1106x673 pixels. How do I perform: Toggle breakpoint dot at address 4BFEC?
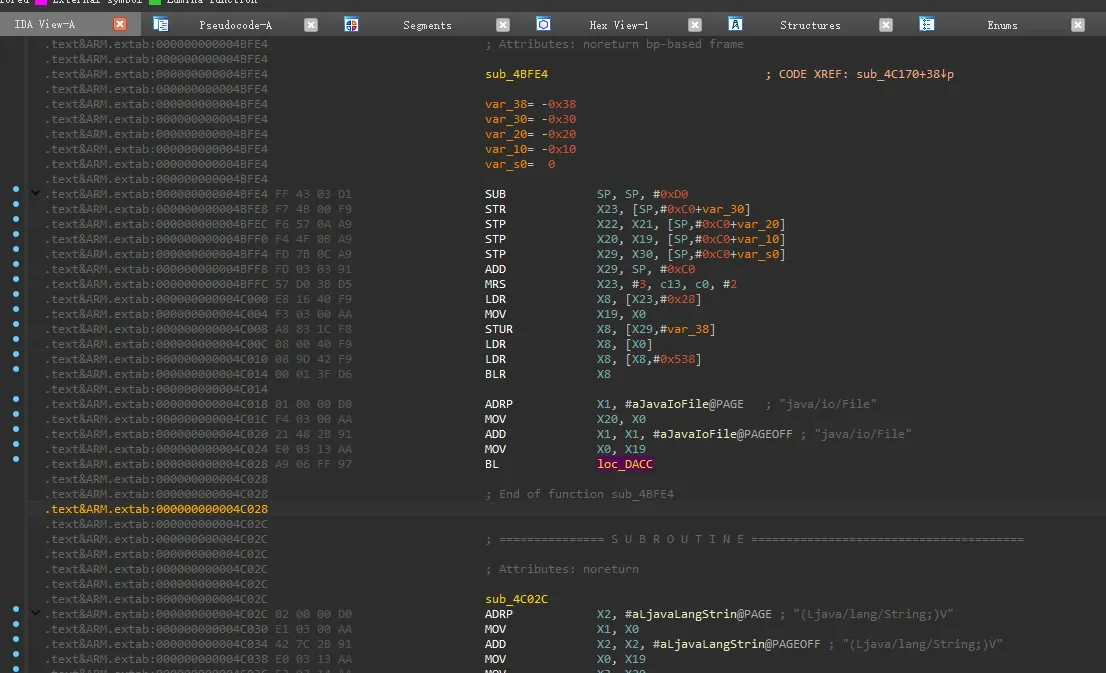(16, 219)
